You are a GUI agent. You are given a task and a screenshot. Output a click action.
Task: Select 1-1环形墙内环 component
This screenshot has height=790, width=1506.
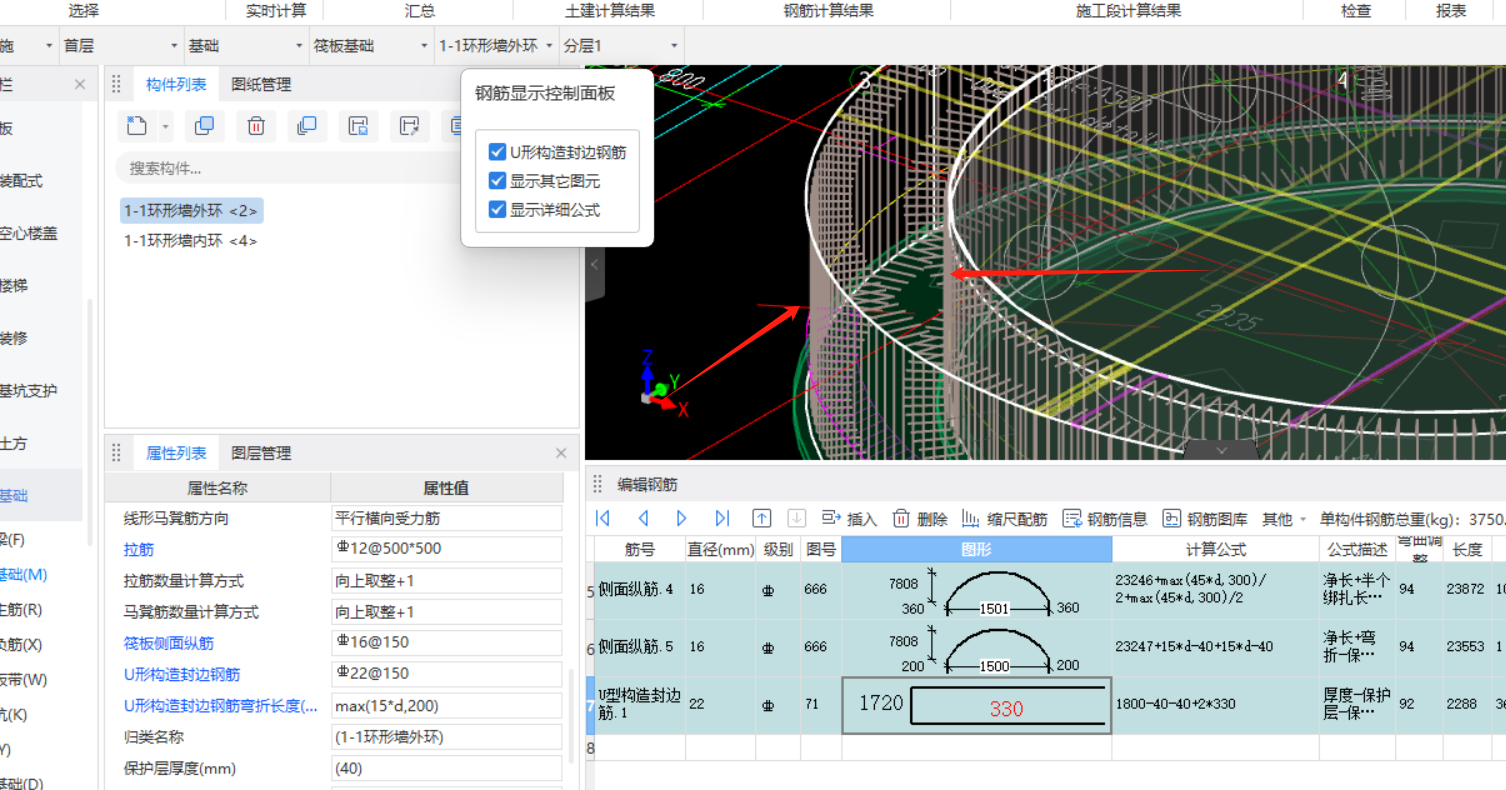[191, 241]
